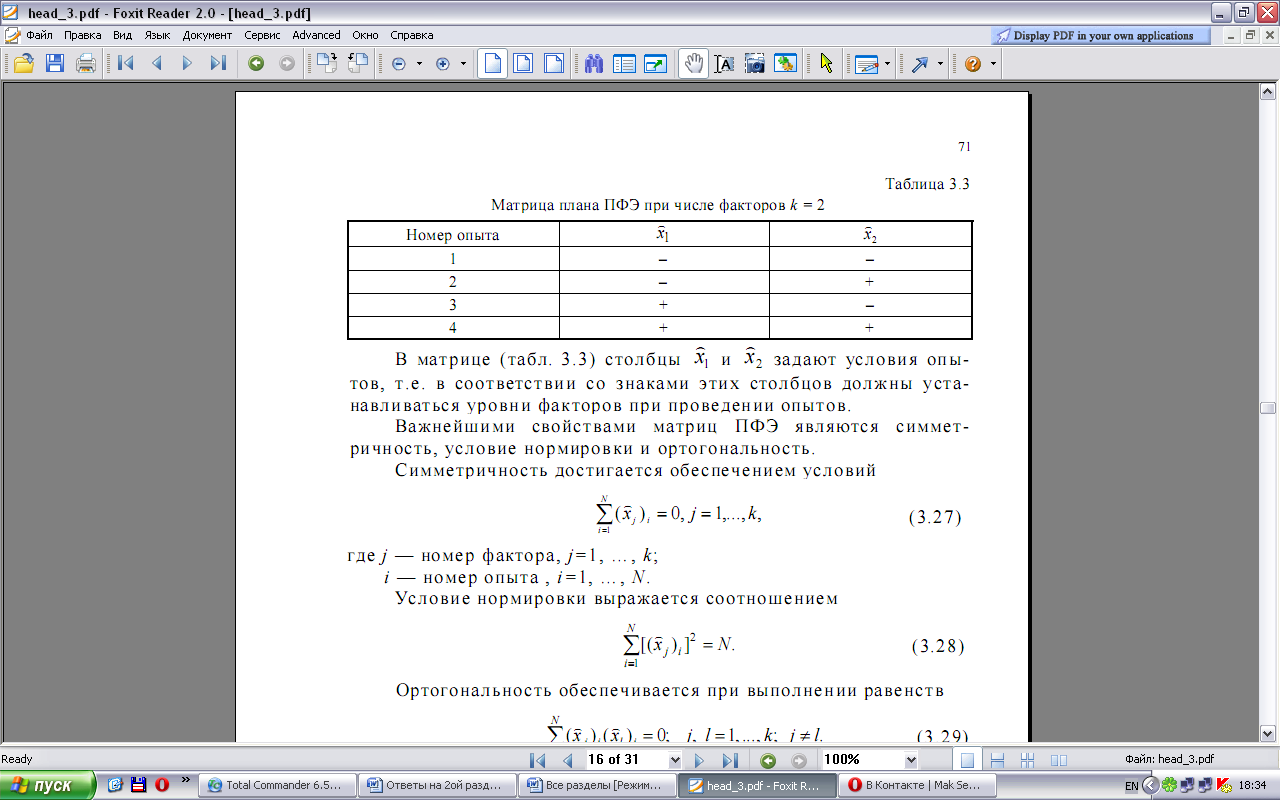This screenshot has height=800, width=1280.
Task: Save the document with the floppy icon
Action: point(55,64)
